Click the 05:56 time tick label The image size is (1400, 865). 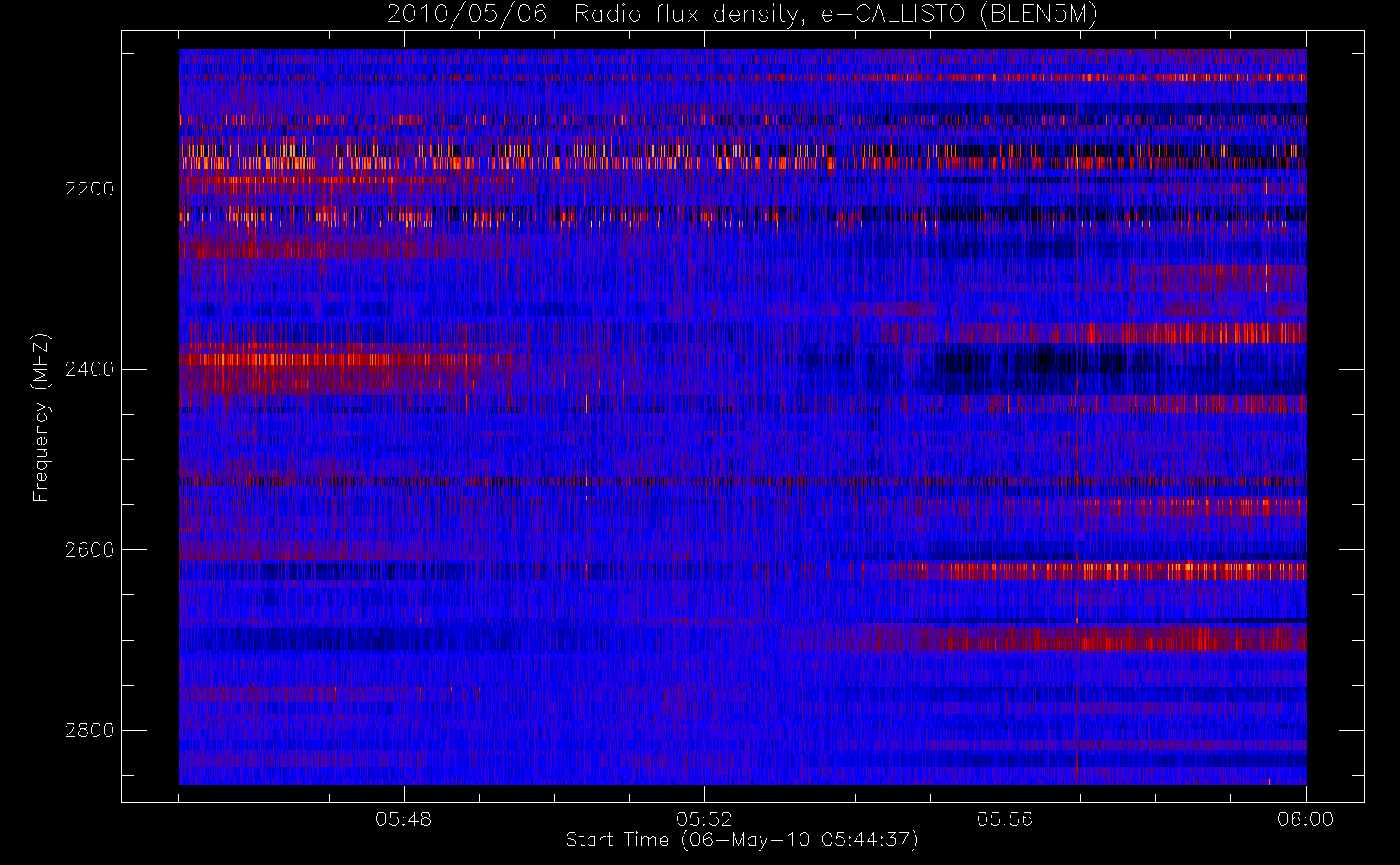[x=1005, y=818]
